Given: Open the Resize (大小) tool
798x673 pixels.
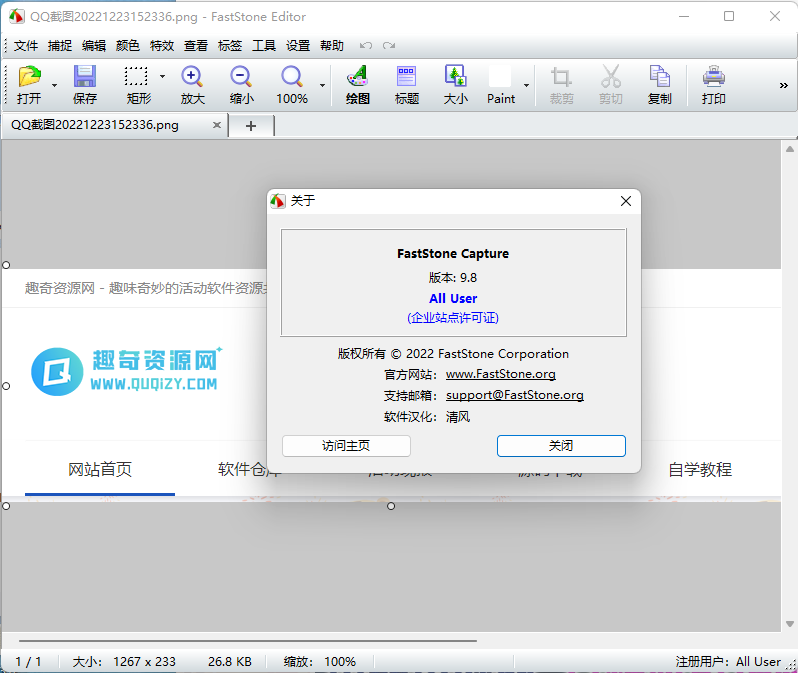Looking at the screenshot, I should tap(455, 78).
